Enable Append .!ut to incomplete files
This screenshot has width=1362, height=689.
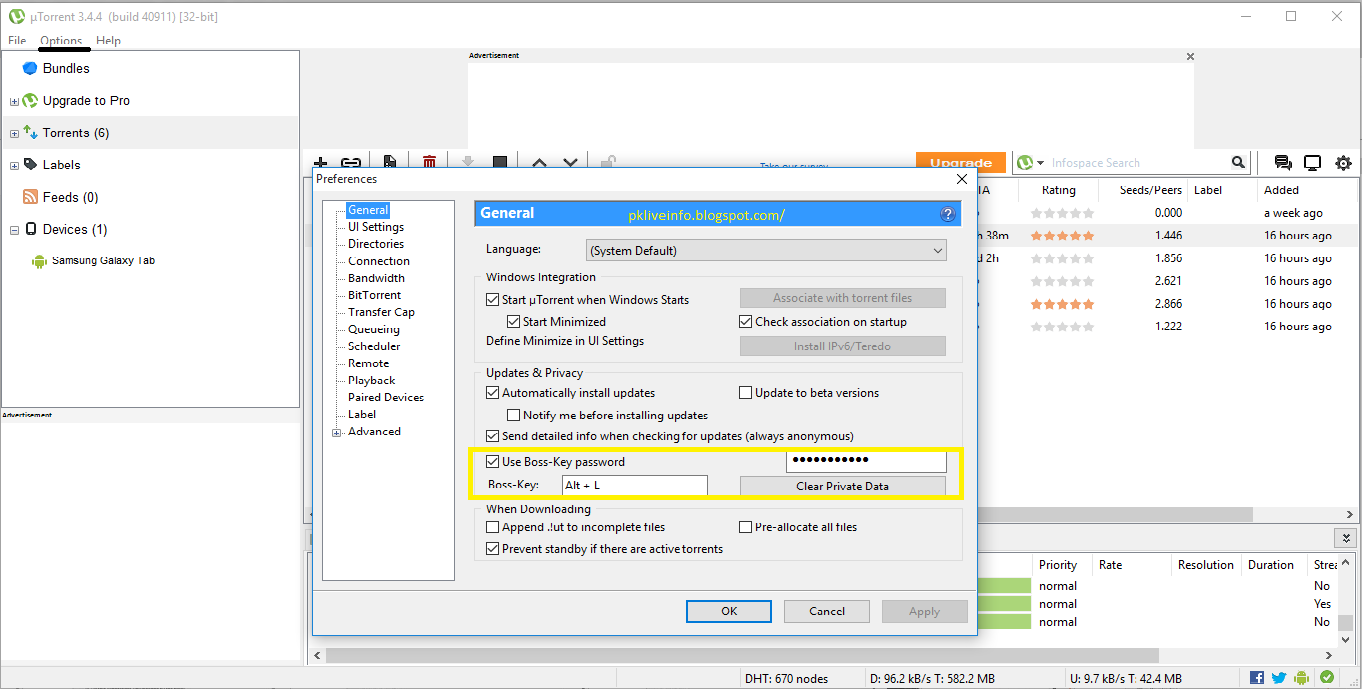coord(492,527)
